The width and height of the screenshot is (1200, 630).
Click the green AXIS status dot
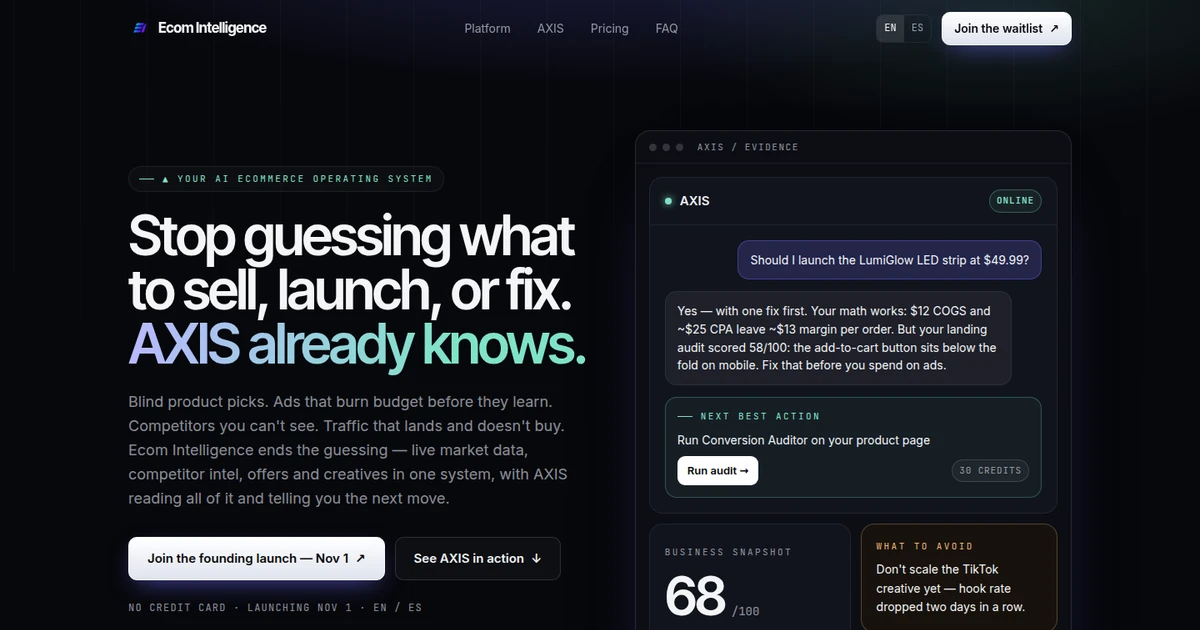[668, 201]
